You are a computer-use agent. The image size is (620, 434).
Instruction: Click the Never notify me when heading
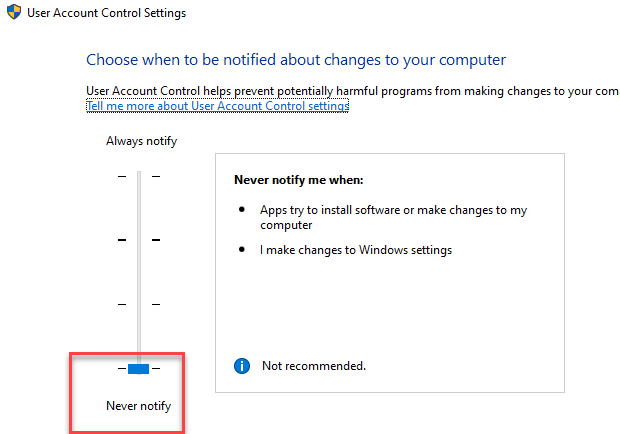[x=298, y=181]
